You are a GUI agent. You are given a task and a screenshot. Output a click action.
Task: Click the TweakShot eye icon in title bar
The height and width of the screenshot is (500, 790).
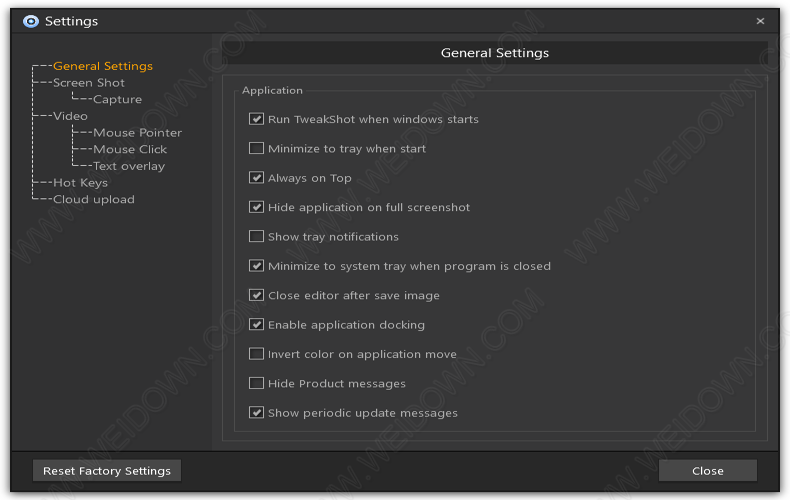pyautogui.click(x=31, y=21)
